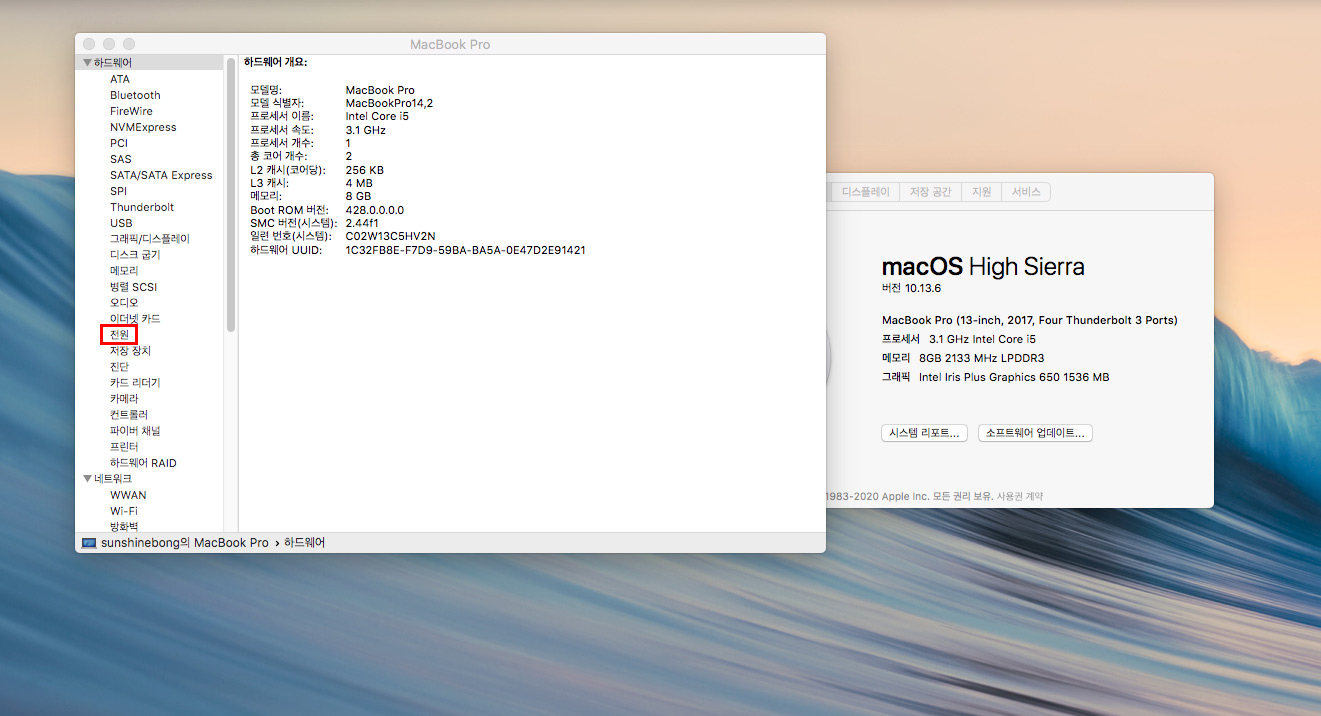Click the MacBook Pro computer icon in path bar

pos(89,543)
